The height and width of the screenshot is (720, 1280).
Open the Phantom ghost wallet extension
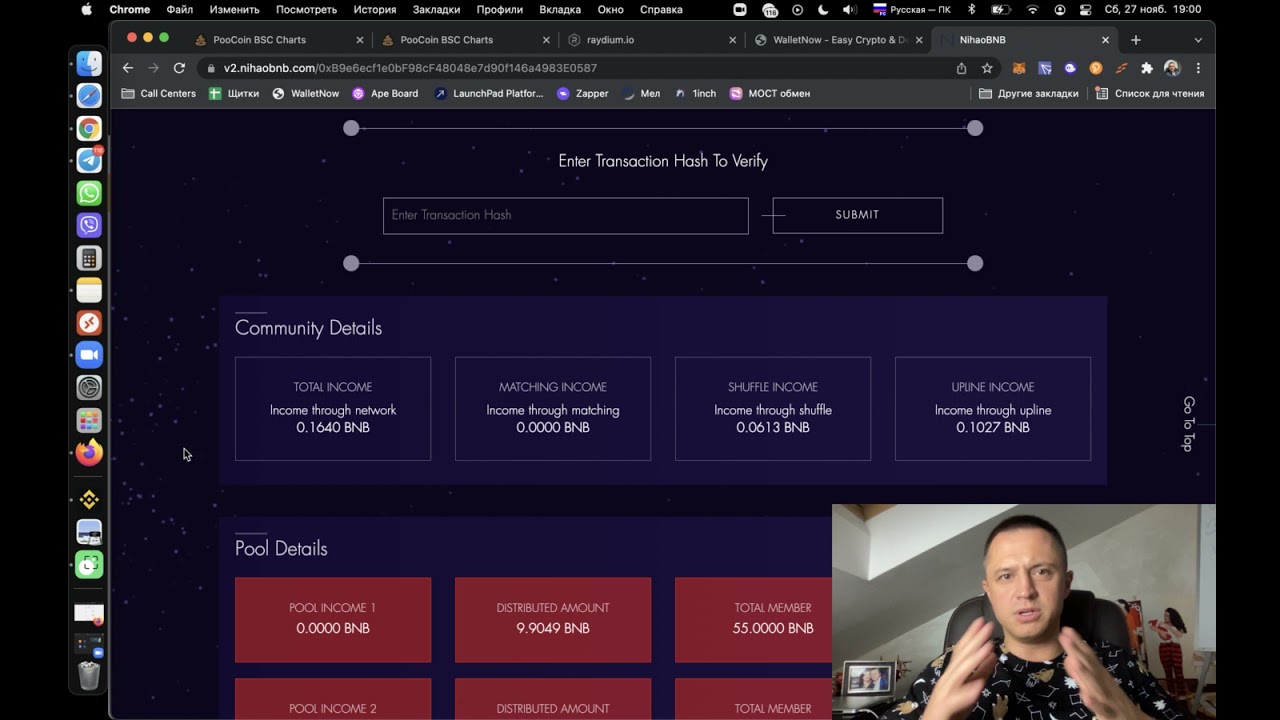coord(1070,68)
